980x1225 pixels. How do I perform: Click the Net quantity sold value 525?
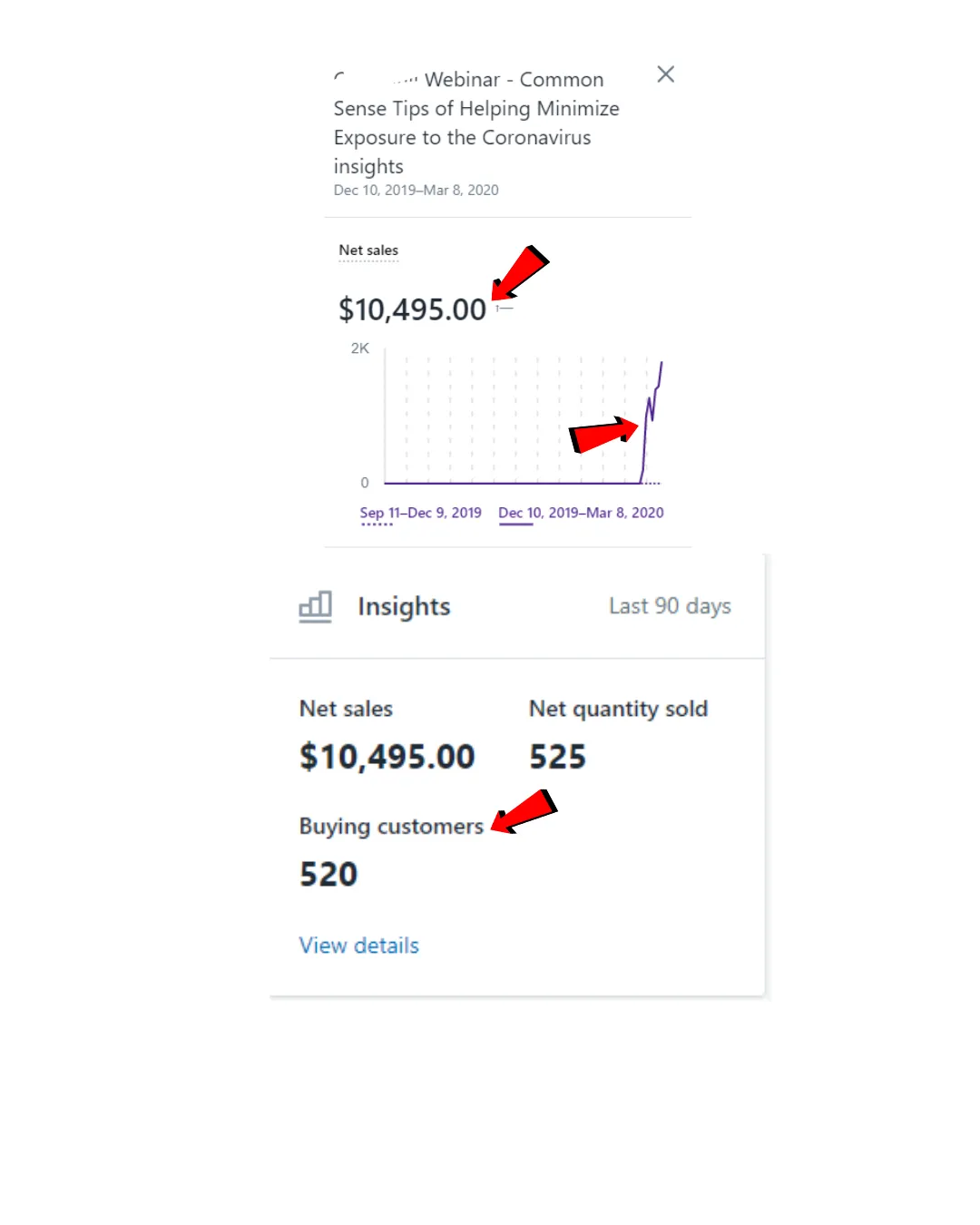[x=558, y=757]
